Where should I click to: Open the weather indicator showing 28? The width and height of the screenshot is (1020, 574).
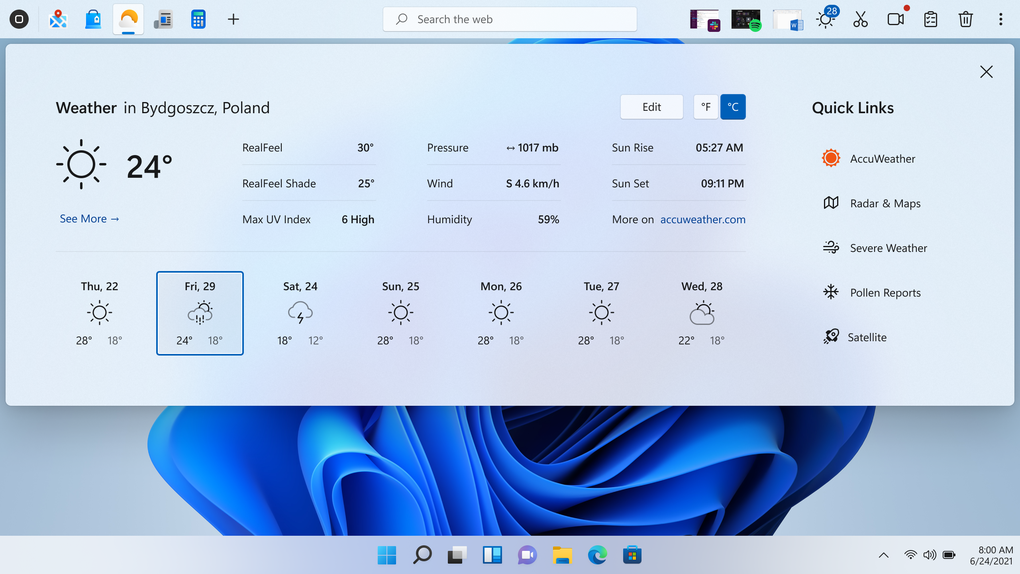click(826, 18)
